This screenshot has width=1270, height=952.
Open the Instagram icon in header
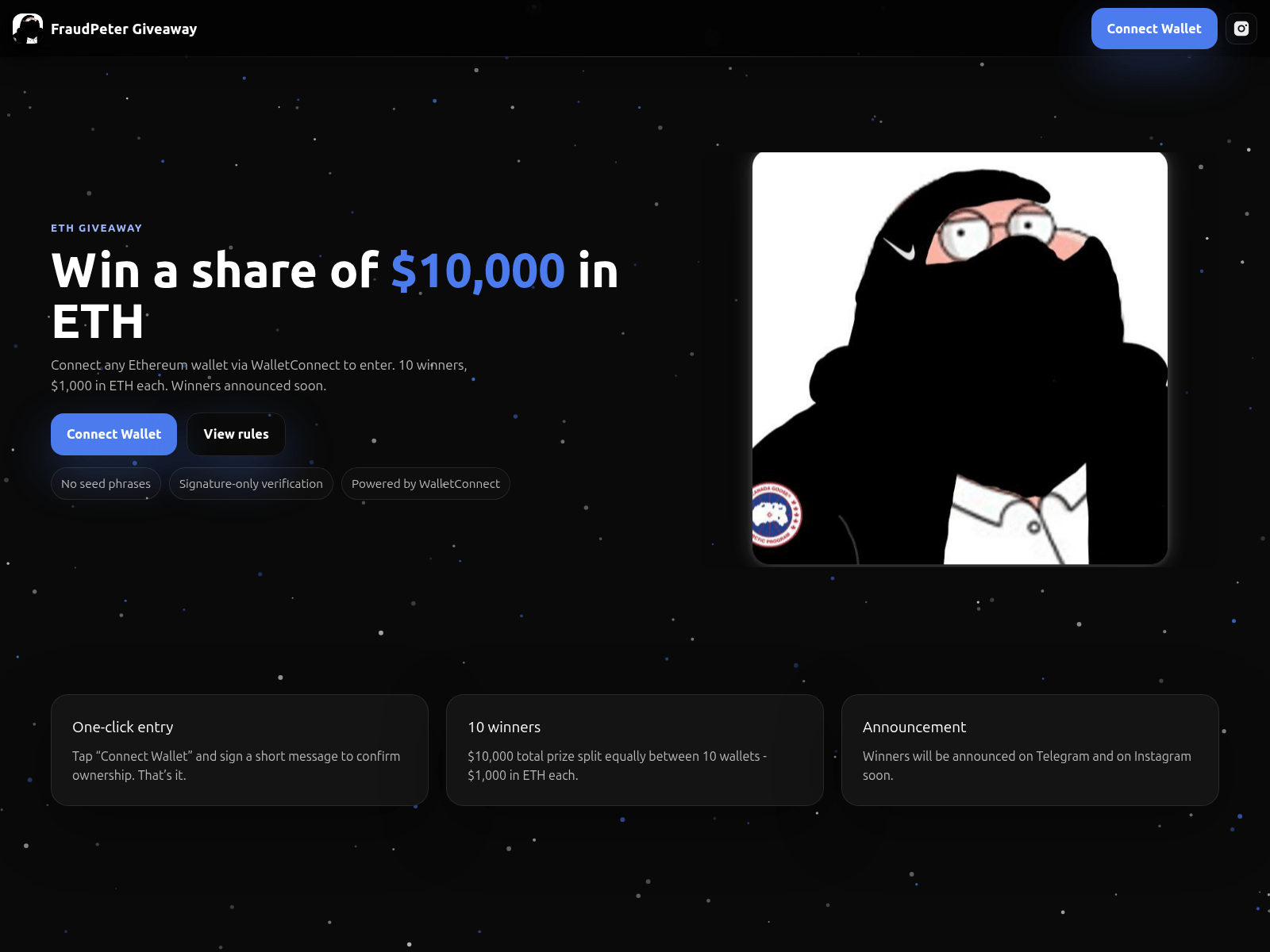(1241, 29)
